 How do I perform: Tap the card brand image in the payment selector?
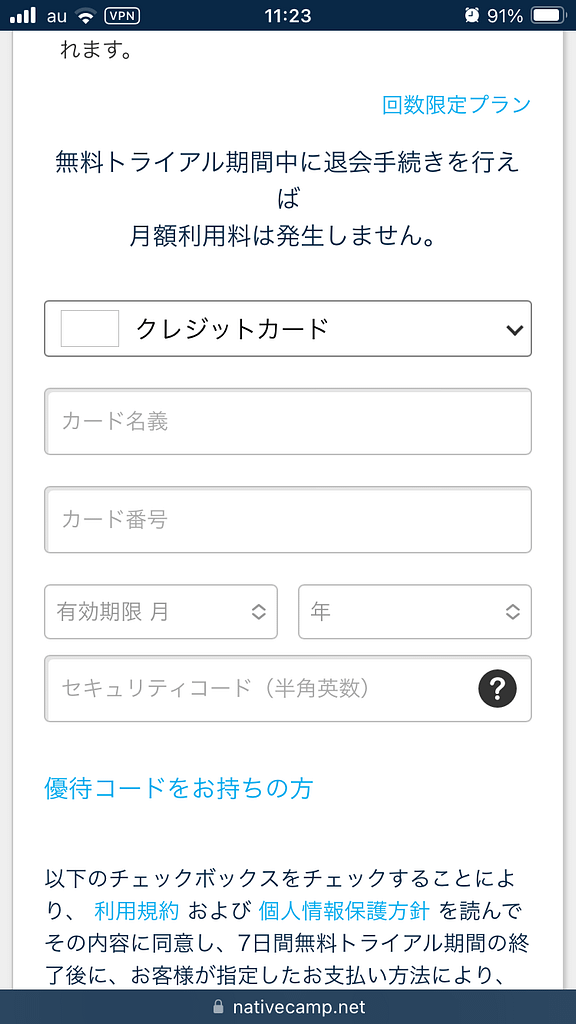pos(90,328)
